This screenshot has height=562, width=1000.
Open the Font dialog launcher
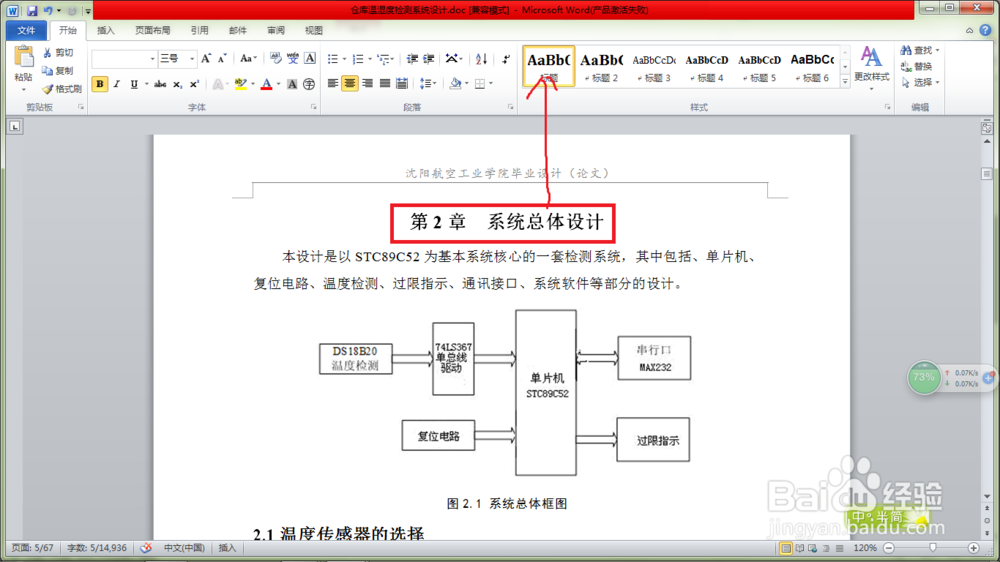coord(314,107)
